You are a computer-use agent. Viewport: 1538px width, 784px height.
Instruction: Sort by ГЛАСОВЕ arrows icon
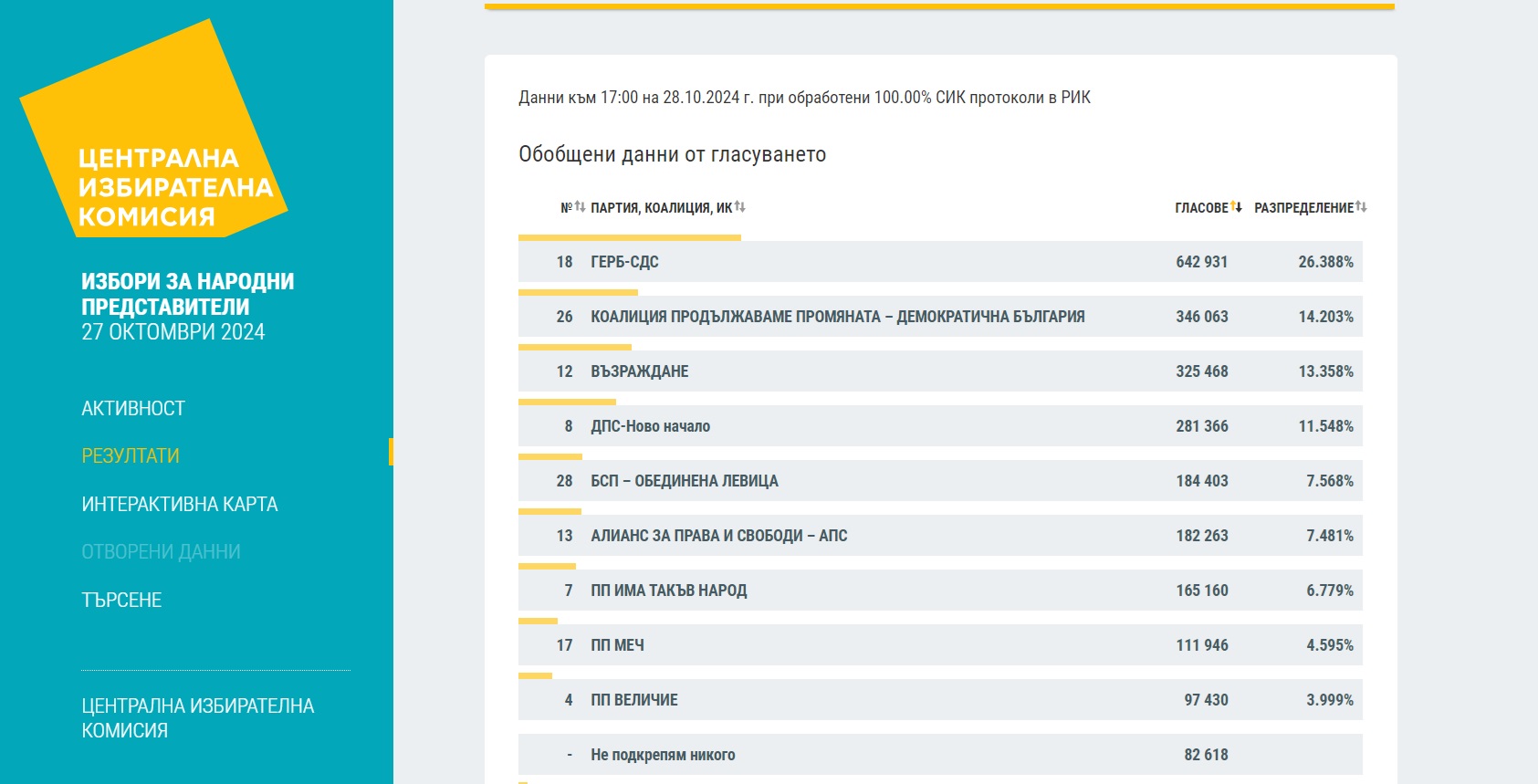tap(1236, 206)
